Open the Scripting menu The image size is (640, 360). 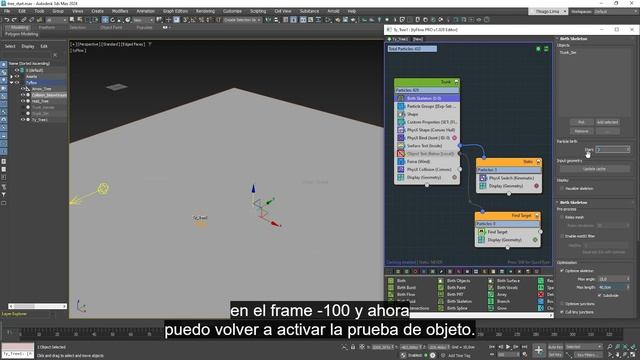tap(258, 11)
